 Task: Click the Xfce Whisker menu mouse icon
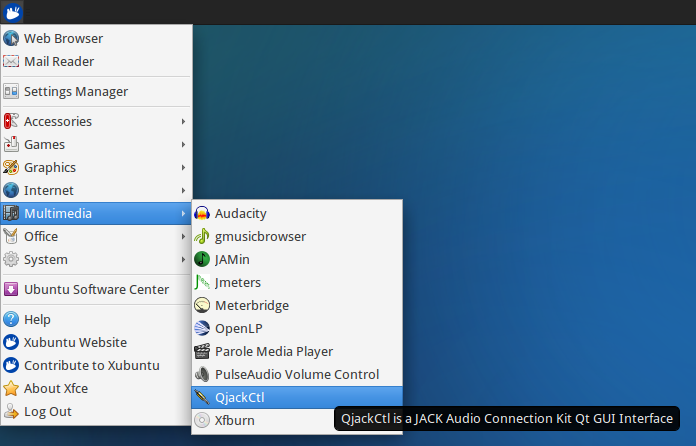pyautogui.click(x=12, y=12)
